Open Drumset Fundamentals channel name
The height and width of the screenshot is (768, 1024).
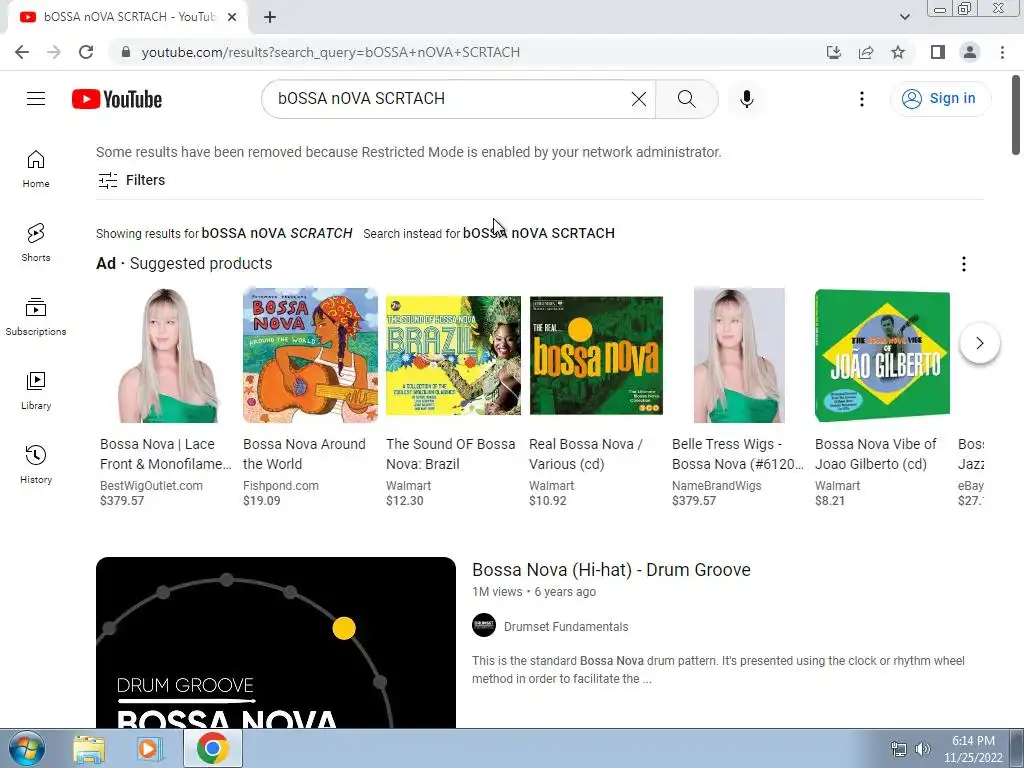click(x=566, y=626)
